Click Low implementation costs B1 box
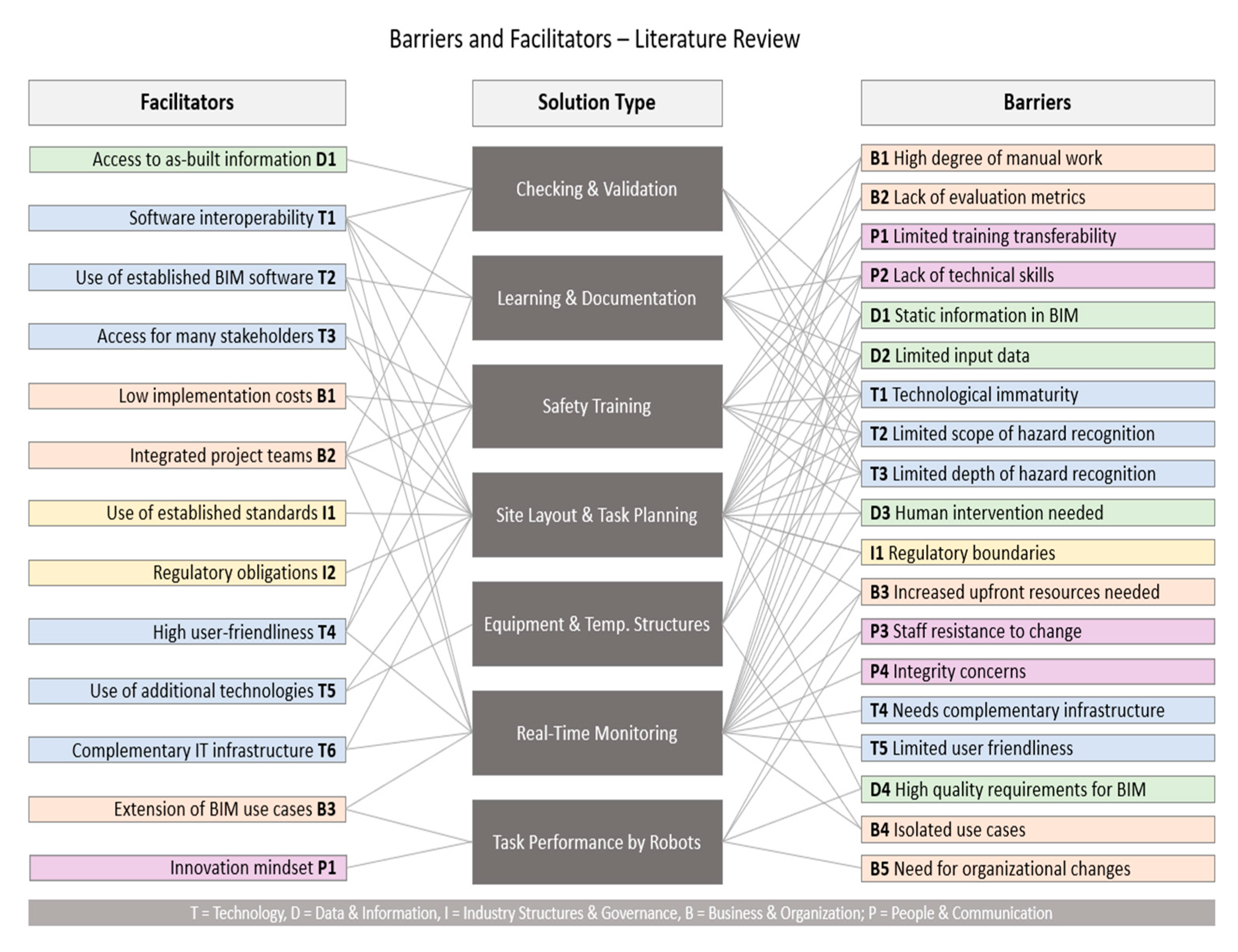This screenshot has width=1238, height=952. click(x=187, y=396)
